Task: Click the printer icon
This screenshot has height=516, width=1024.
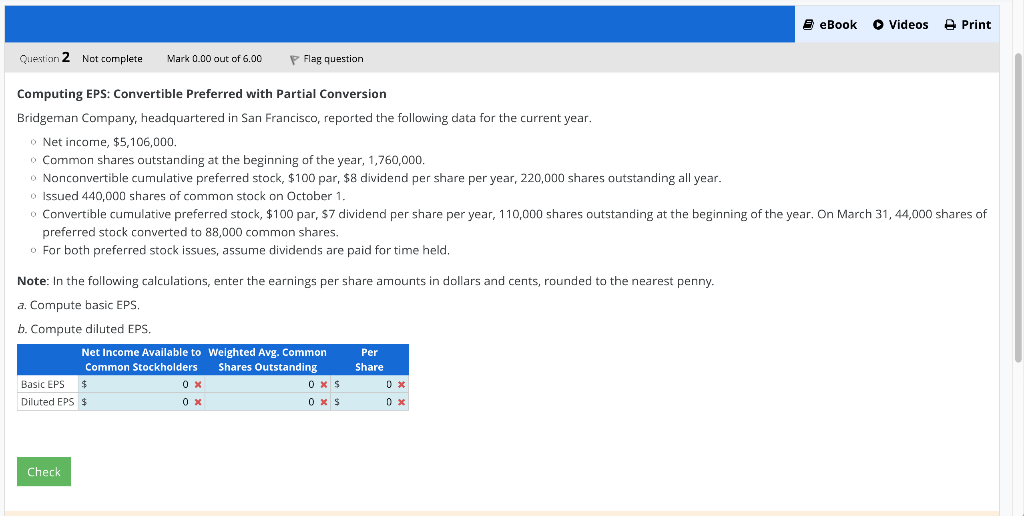Action: point(950,25)
